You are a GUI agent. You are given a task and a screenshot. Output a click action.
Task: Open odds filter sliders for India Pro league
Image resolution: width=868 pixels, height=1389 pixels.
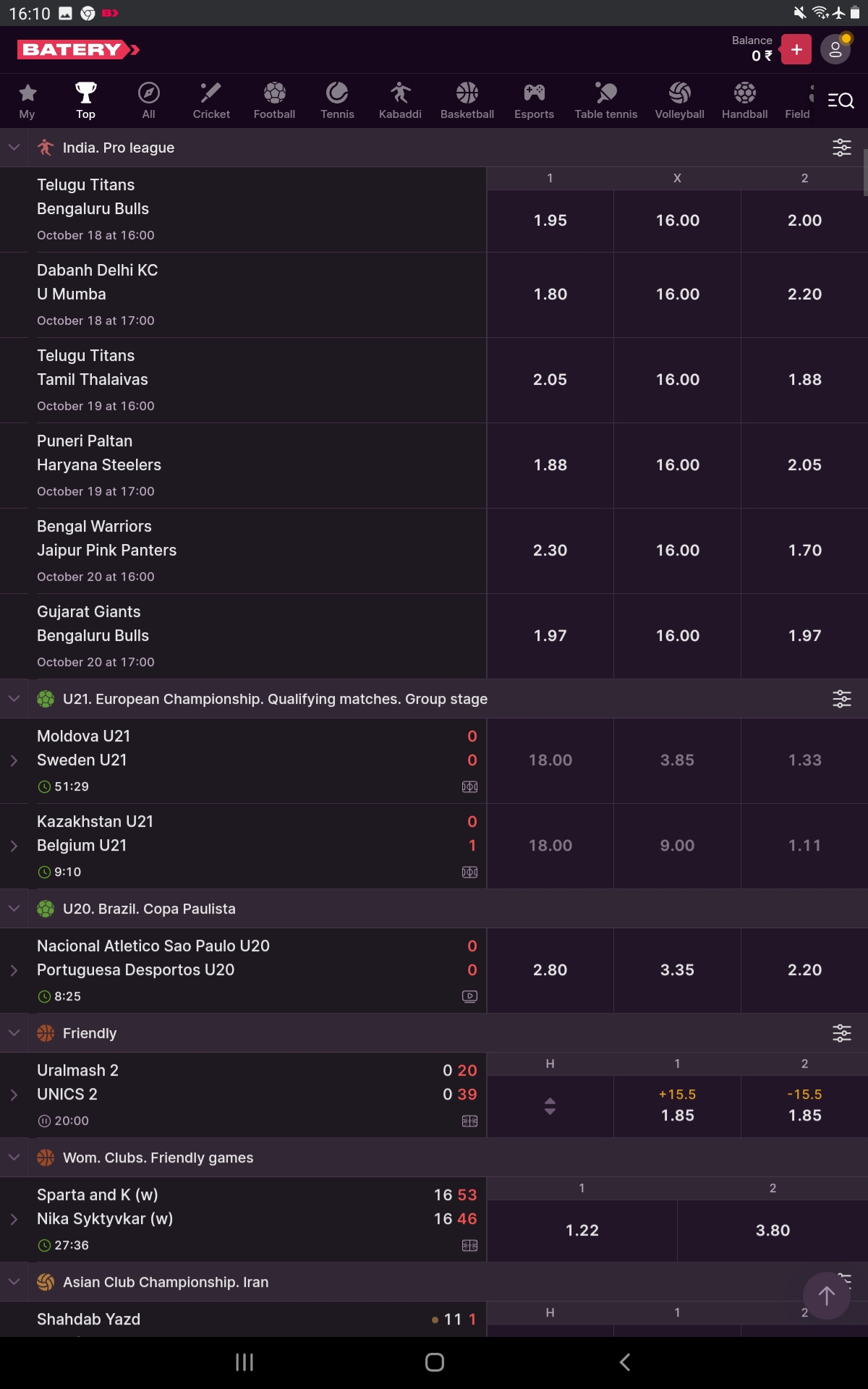tap(841, 148)
